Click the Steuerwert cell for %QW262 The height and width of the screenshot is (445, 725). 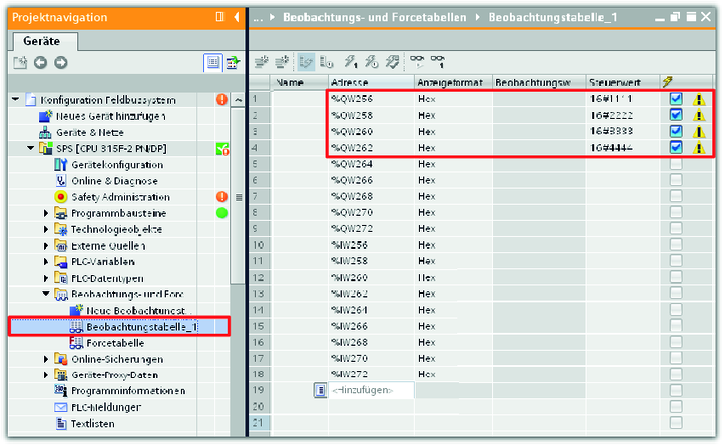620,147
